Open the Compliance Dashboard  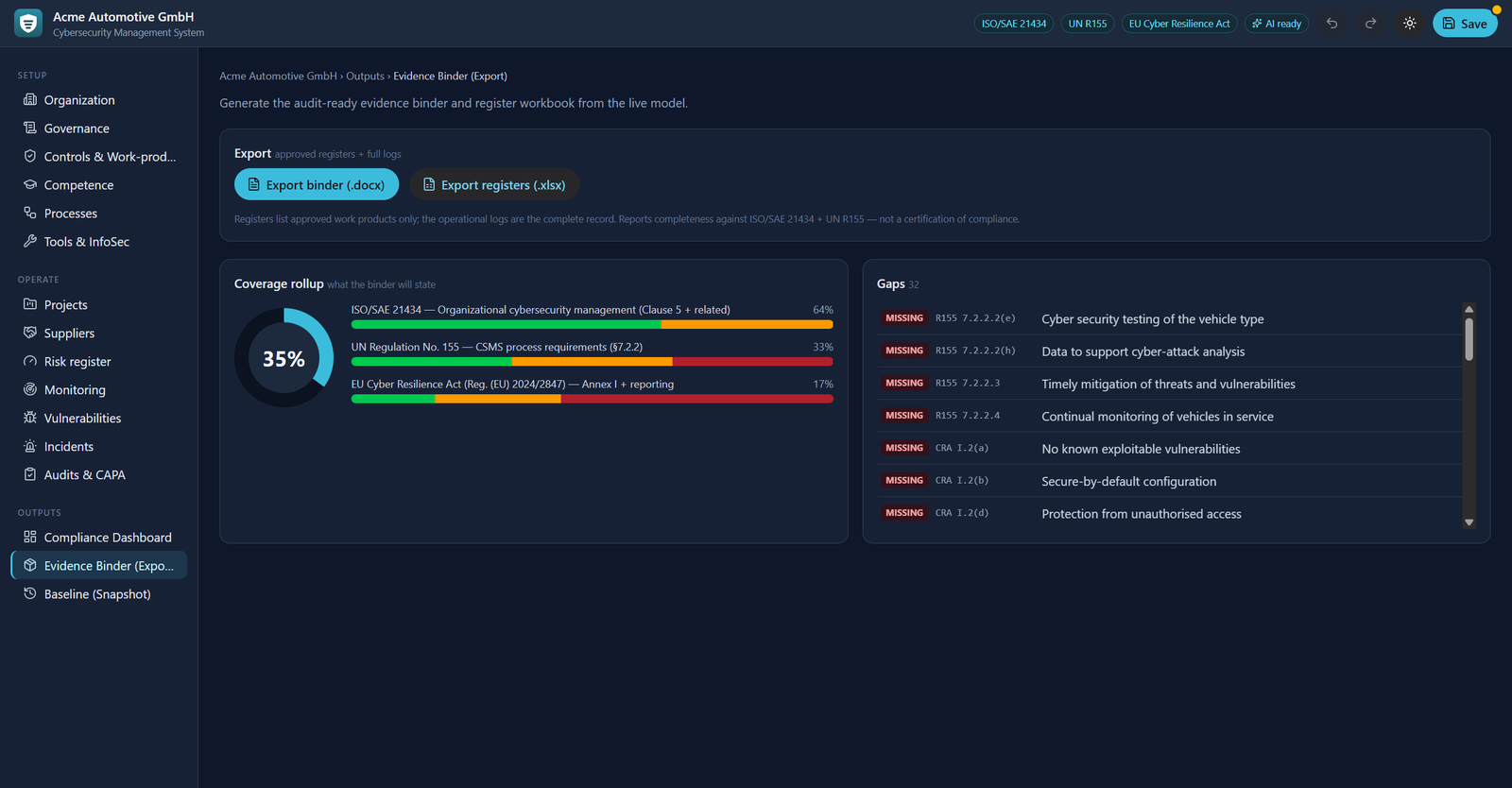click(x=99, y=537)
